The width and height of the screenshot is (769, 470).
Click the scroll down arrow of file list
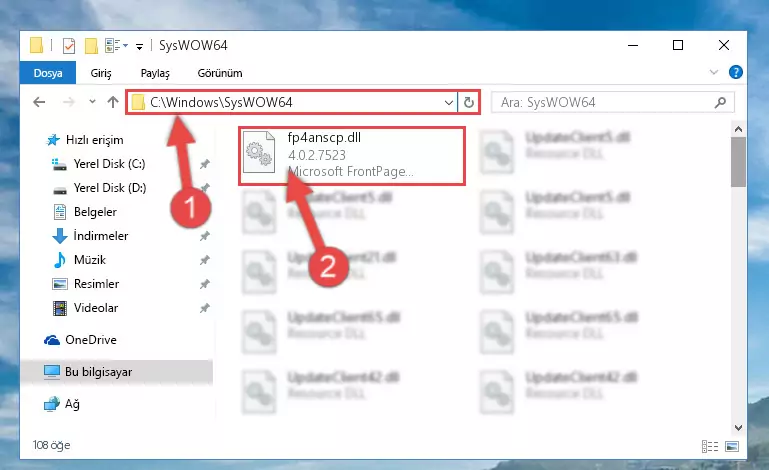738,428
